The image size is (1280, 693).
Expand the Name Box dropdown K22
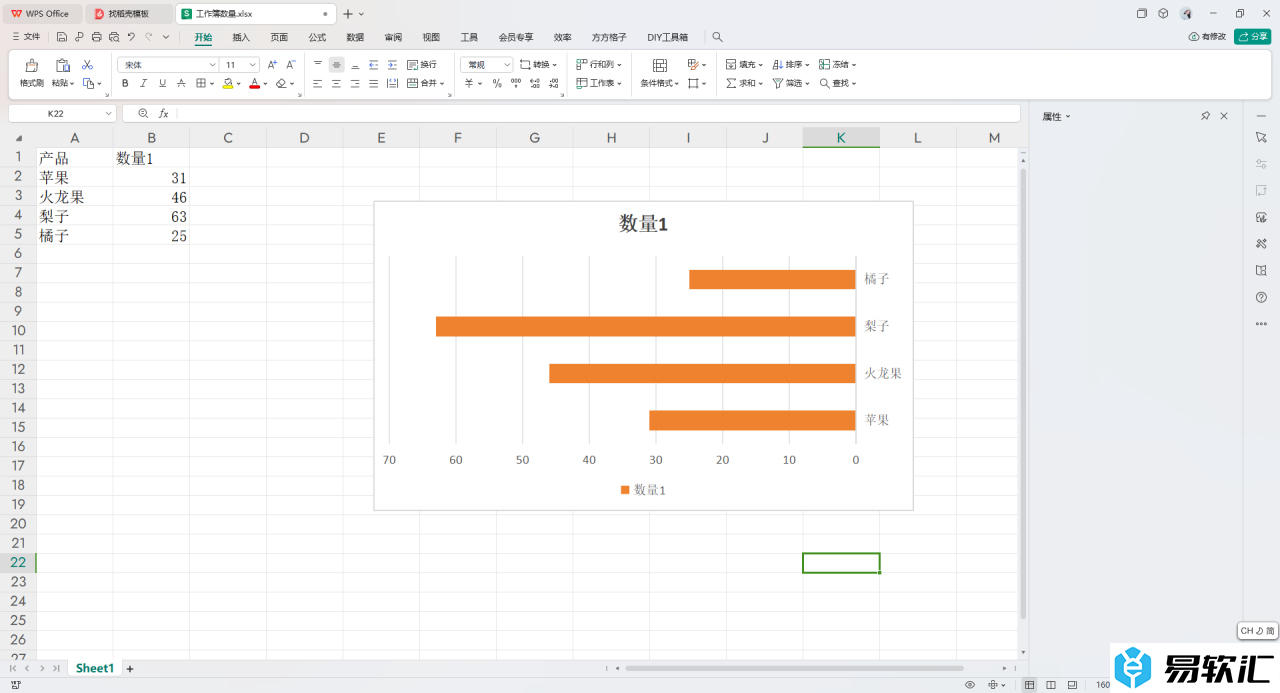pyautogui.click(x=108, y=114)
